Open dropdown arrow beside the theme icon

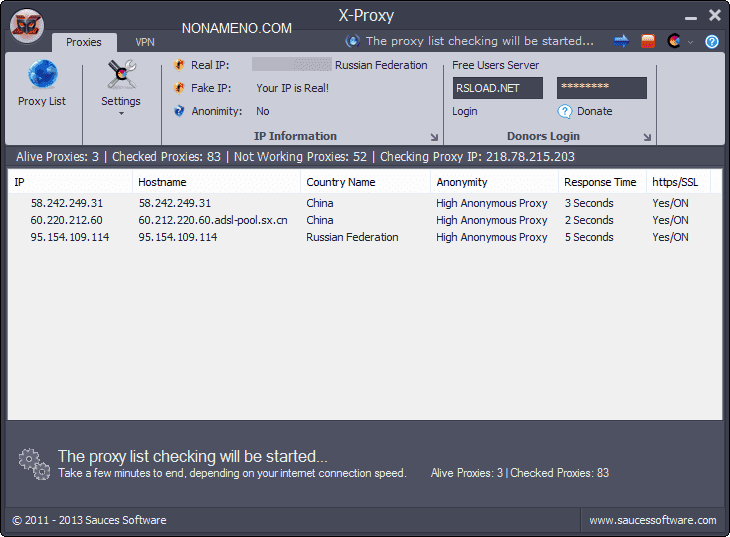[x=689, y=42]
